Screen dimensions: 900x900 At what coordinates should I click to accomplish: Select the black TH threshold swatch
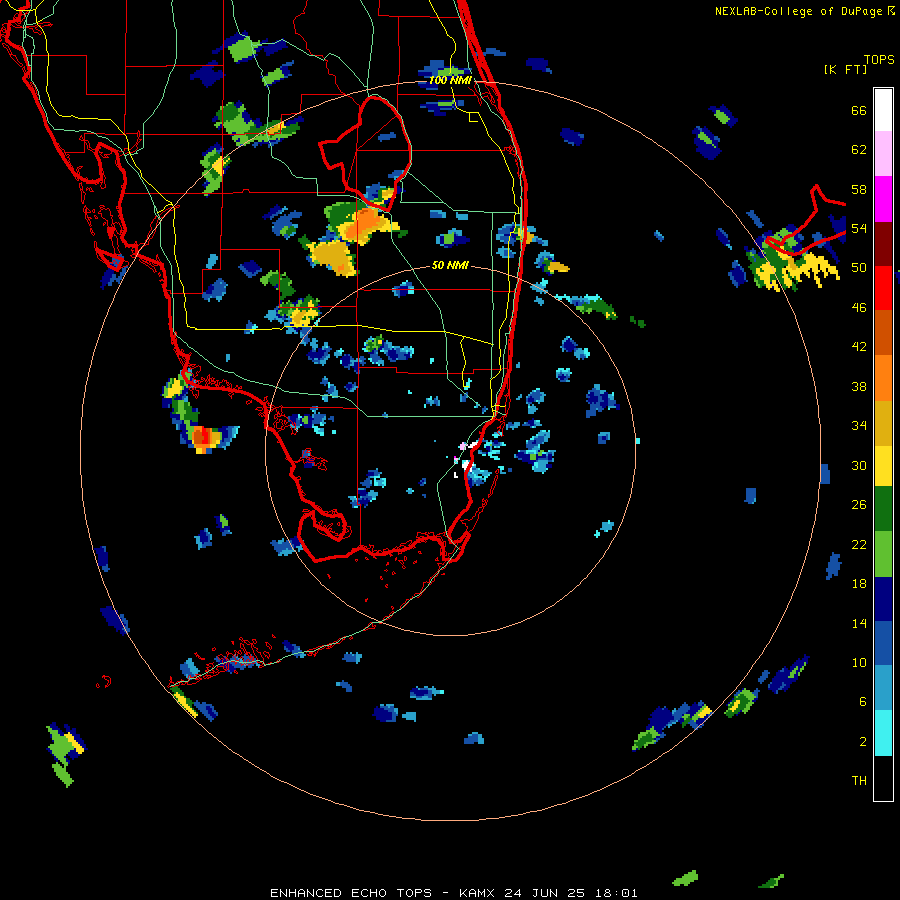pyautogui.click(x=883, y=778)
